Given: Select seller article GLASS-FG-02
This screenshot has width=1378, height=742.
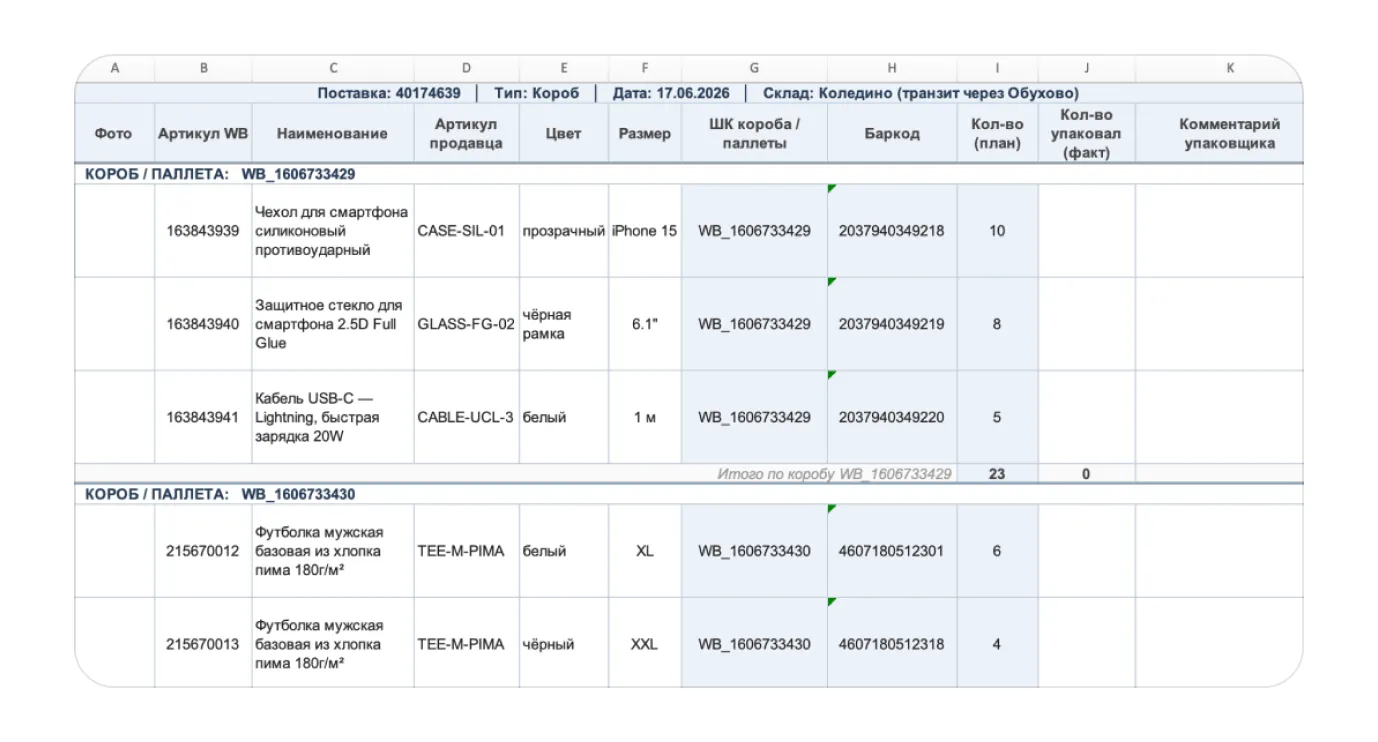Looking at the screenshot, I should pos(467,324).
